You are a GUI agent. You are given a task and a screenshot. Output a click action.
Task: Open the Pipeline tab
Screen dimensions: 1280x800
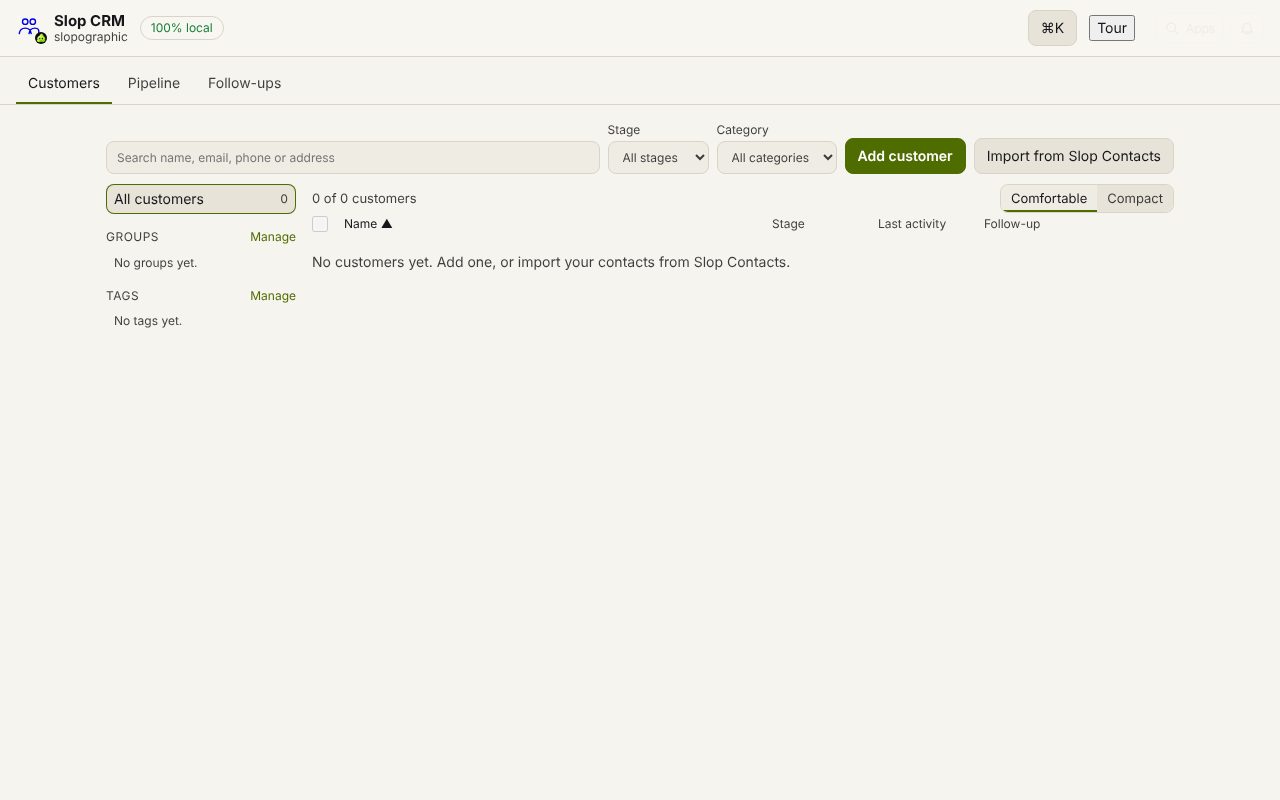point(154,83)
